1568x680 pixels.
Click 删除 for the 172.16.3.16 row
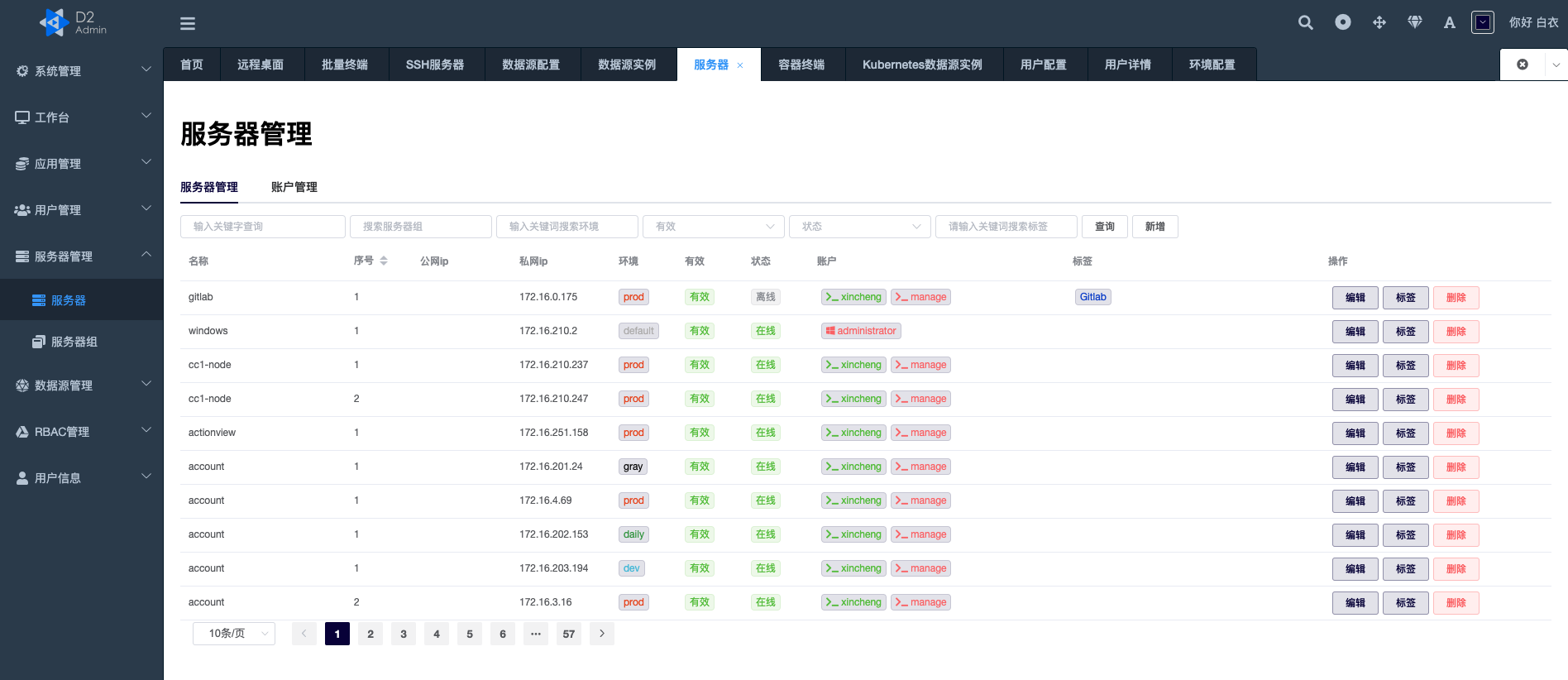(1456, 603)
